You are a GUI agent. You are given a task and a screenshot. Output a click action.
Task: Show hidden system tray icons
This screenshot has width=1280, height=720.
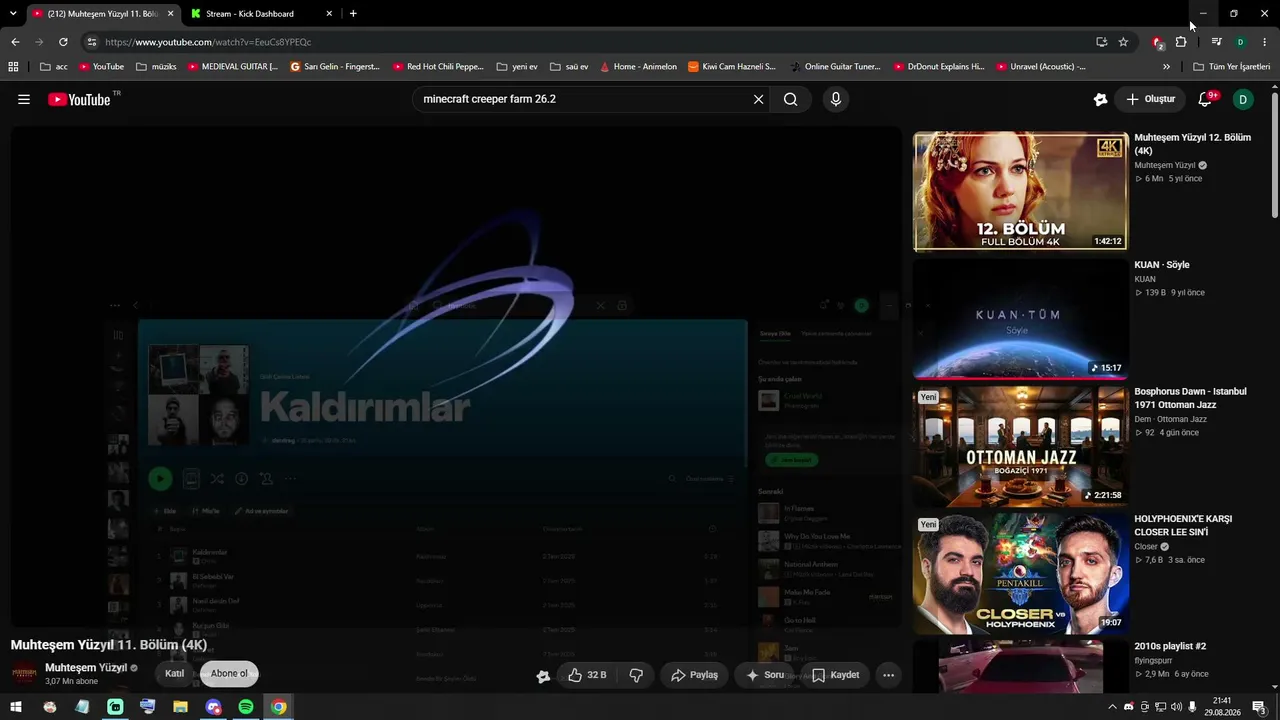1112,707
